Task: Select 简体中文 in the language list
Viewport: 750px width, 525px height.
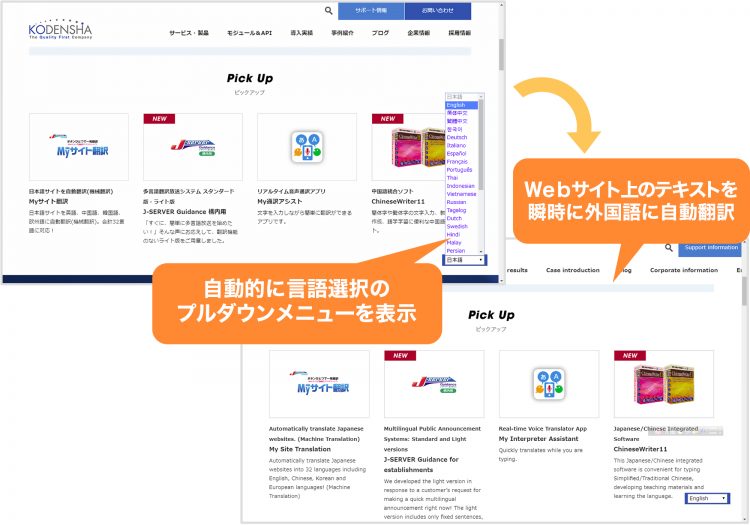Action: pos(461,113)
